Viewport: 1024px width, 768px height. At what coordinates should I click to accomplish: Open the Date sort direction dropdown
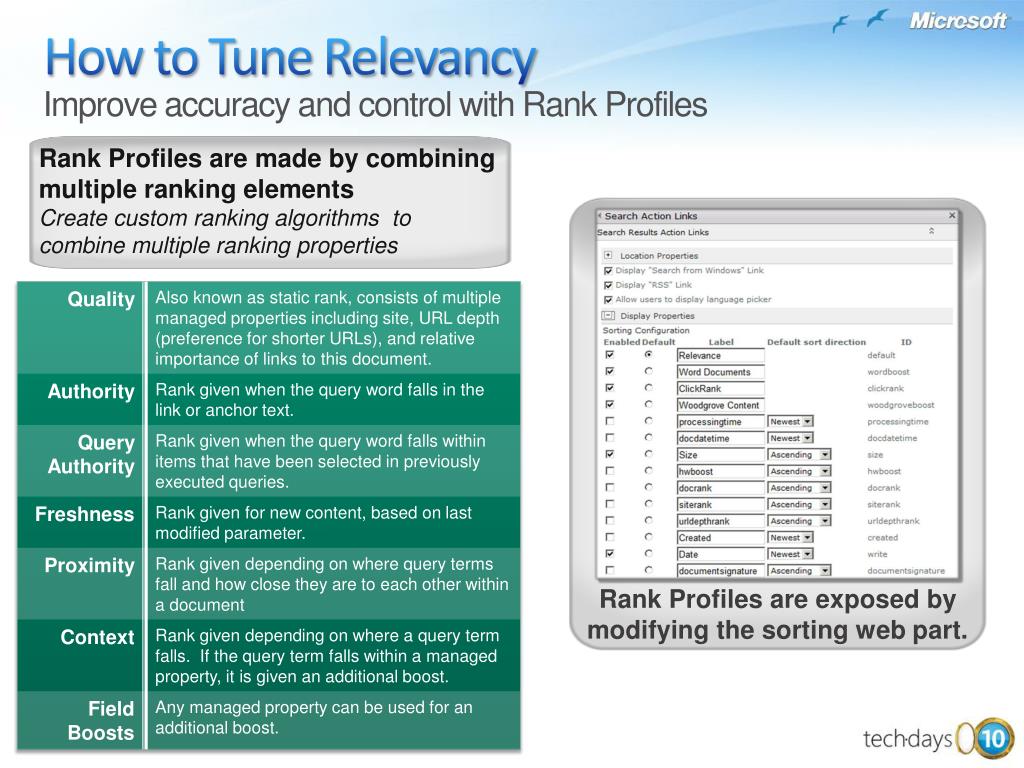pos(790,554)
